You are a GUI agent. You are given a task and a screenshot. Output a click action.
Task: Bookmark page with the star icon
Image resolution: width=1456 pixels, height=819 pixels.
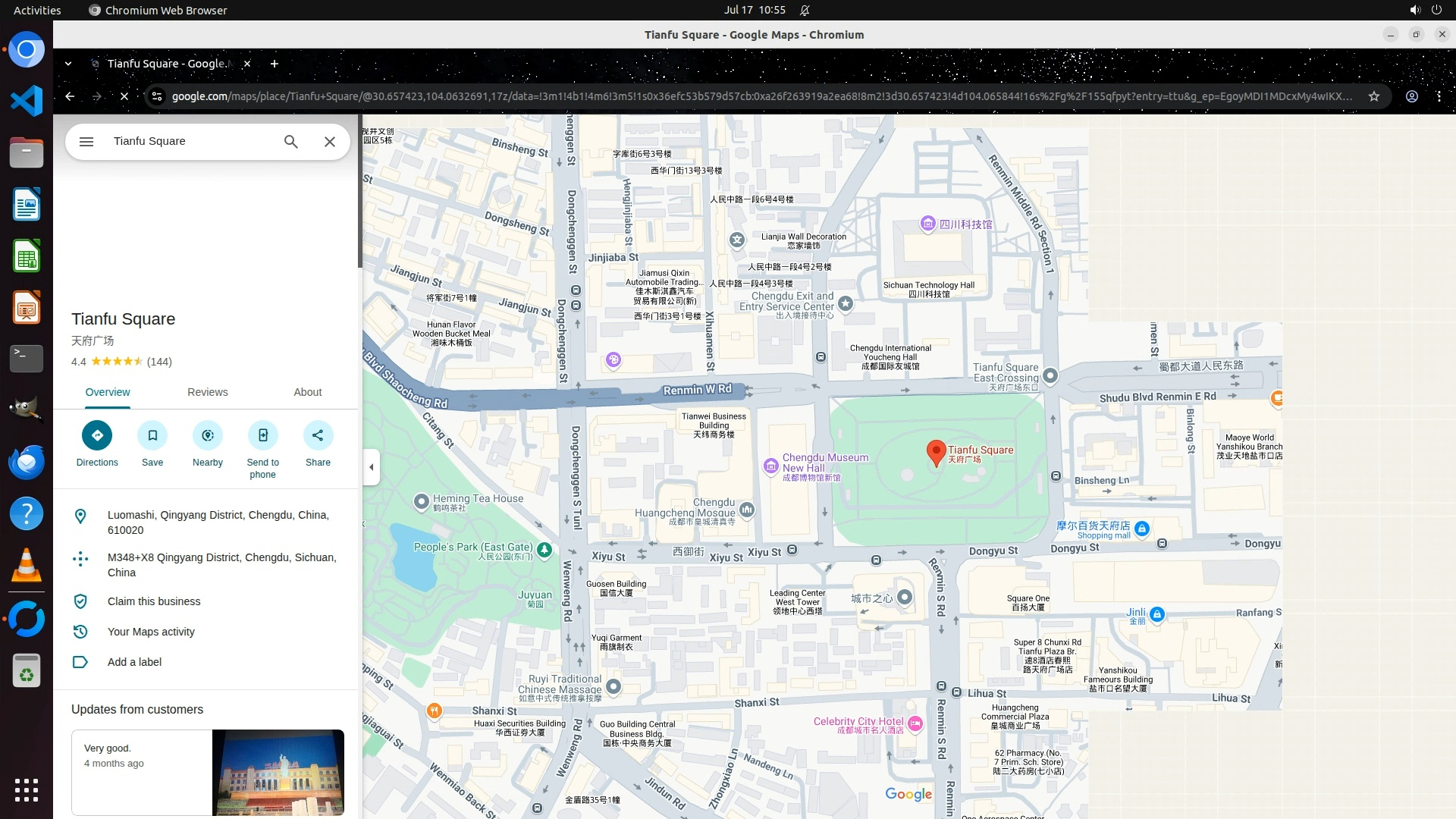coord(1374,96)
